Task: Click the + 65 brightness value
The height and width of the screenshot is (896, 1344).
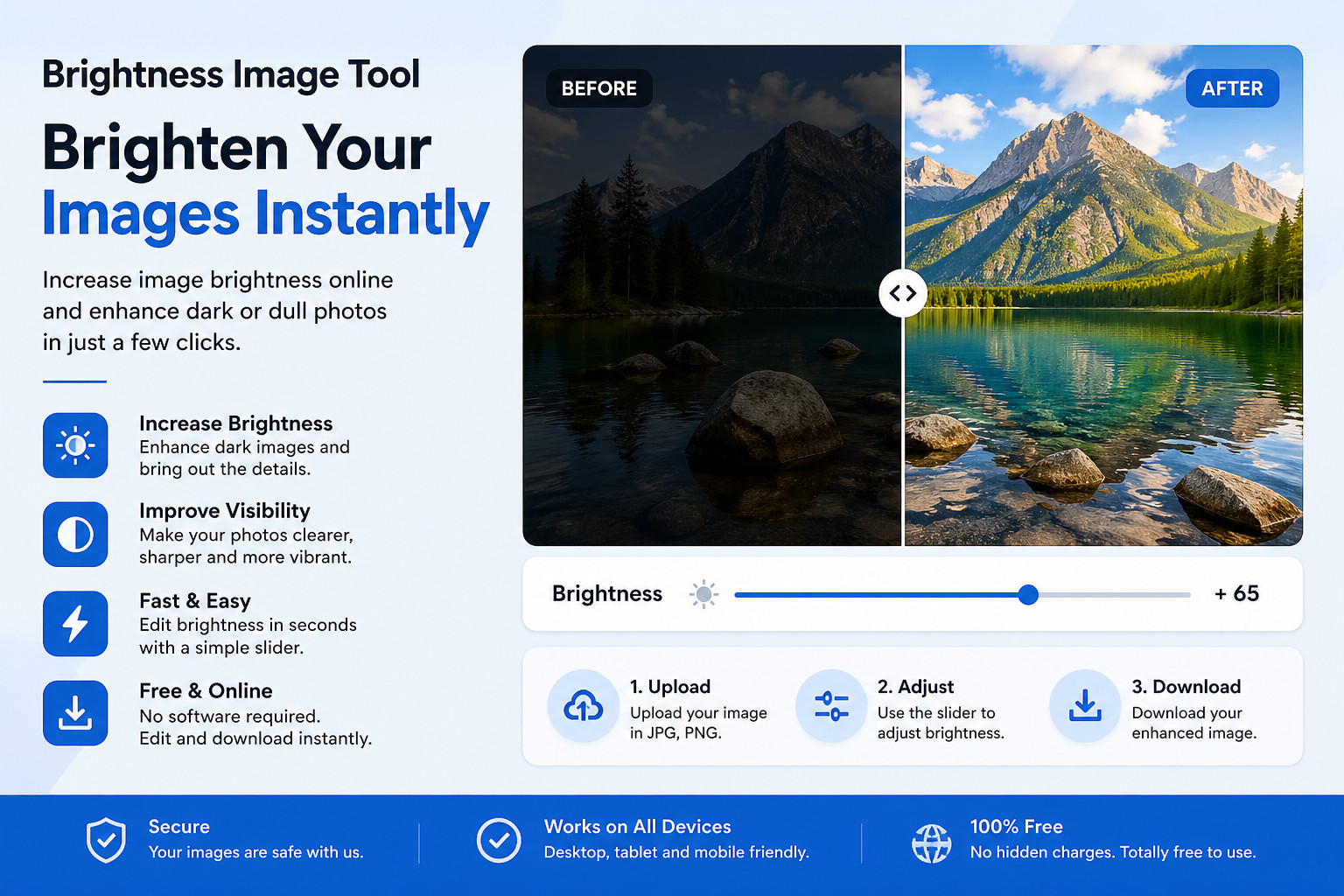Action: click(1236, 594)
